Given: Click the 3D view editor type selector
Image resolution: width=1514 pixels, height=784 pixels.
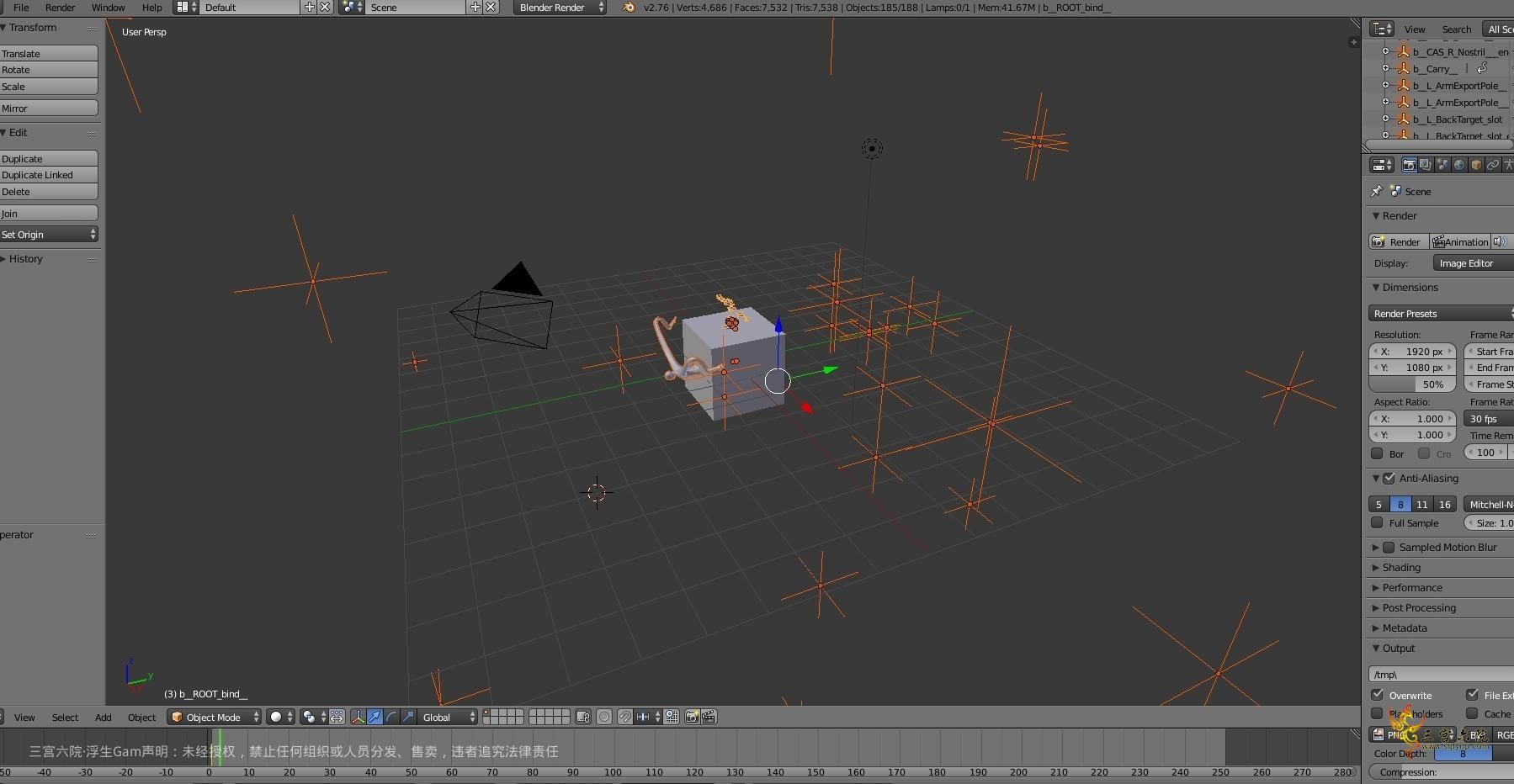Looking at the screenshot, I should coord(1,717).
